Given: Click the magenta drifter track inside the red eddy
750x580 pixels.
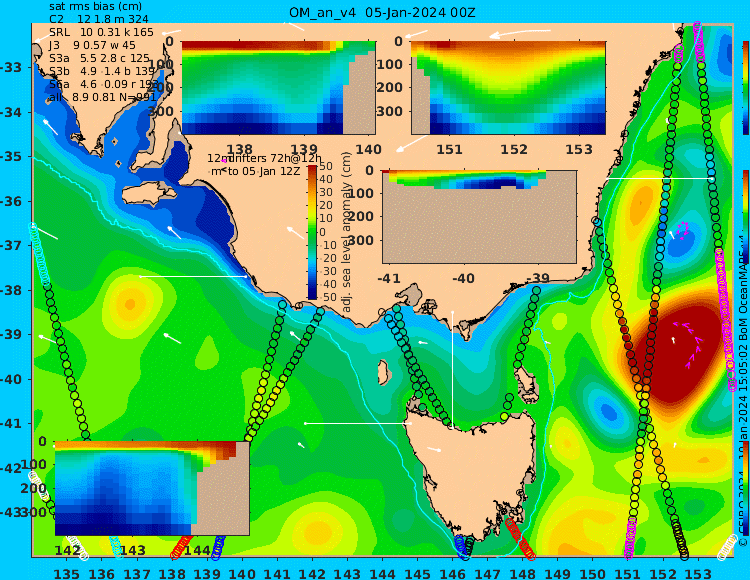Looking at the screenshot, I should tap(690, 344).
